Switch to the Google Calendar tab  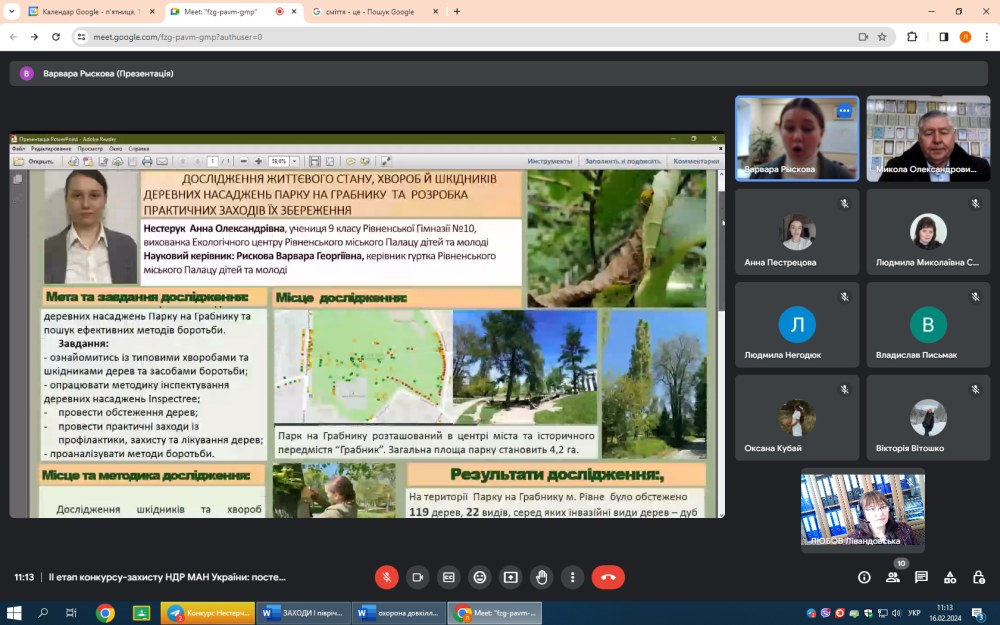(x=88, y=12)
